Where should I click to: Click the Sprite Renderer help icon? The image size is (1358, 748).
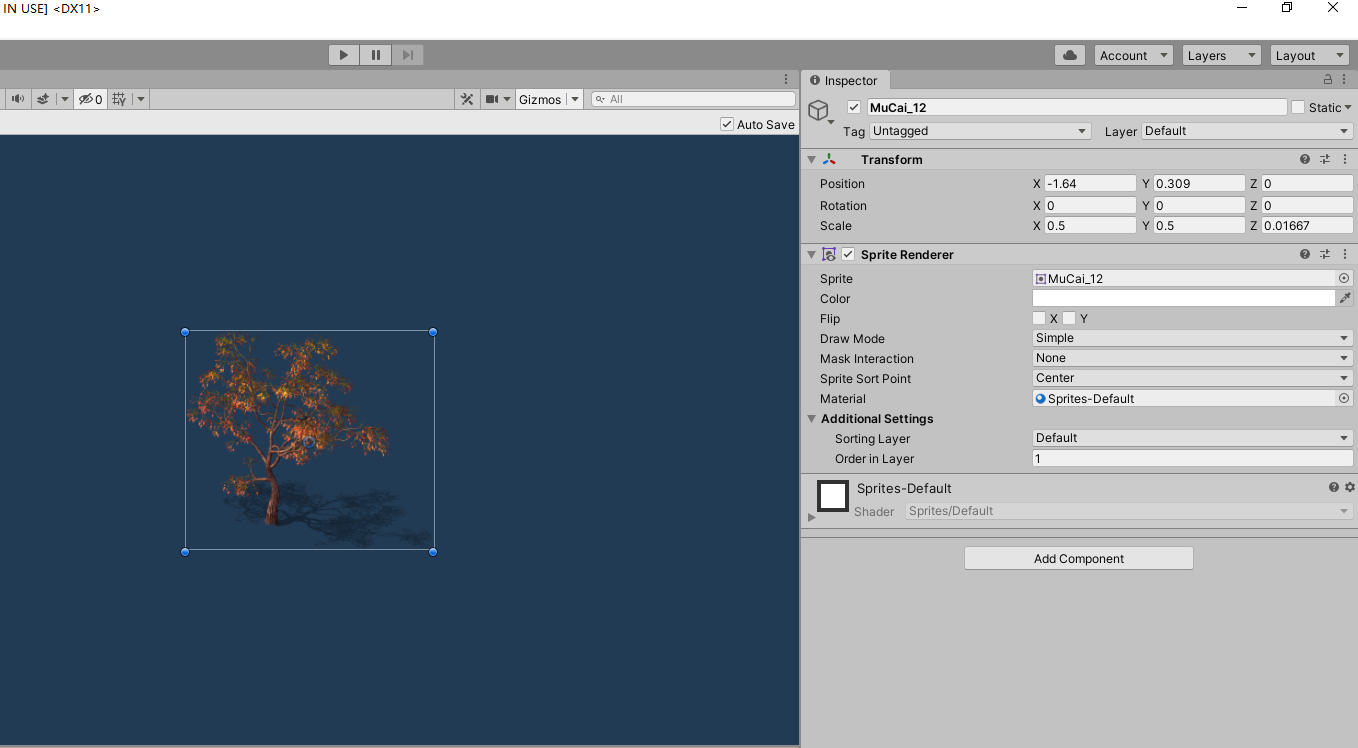[1304, 254]
